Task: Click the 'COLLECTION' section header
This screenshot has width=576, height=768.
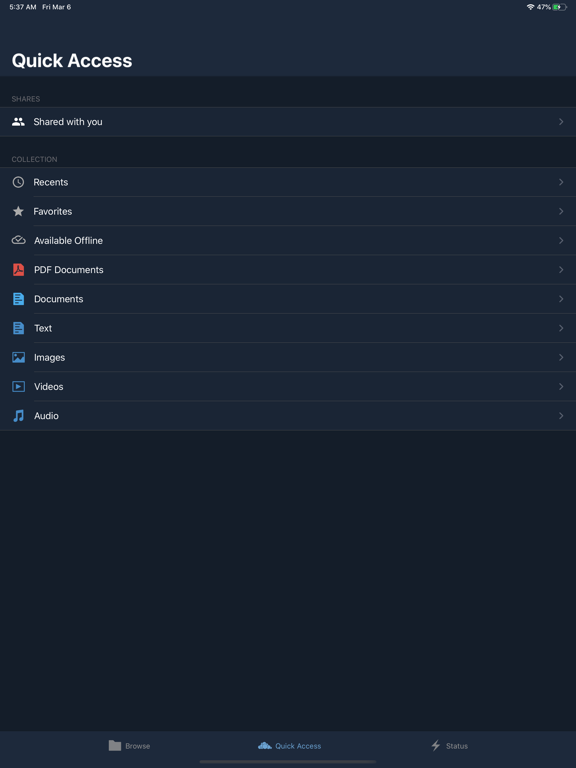Action: pyautogui.click(x=34, y=159)
